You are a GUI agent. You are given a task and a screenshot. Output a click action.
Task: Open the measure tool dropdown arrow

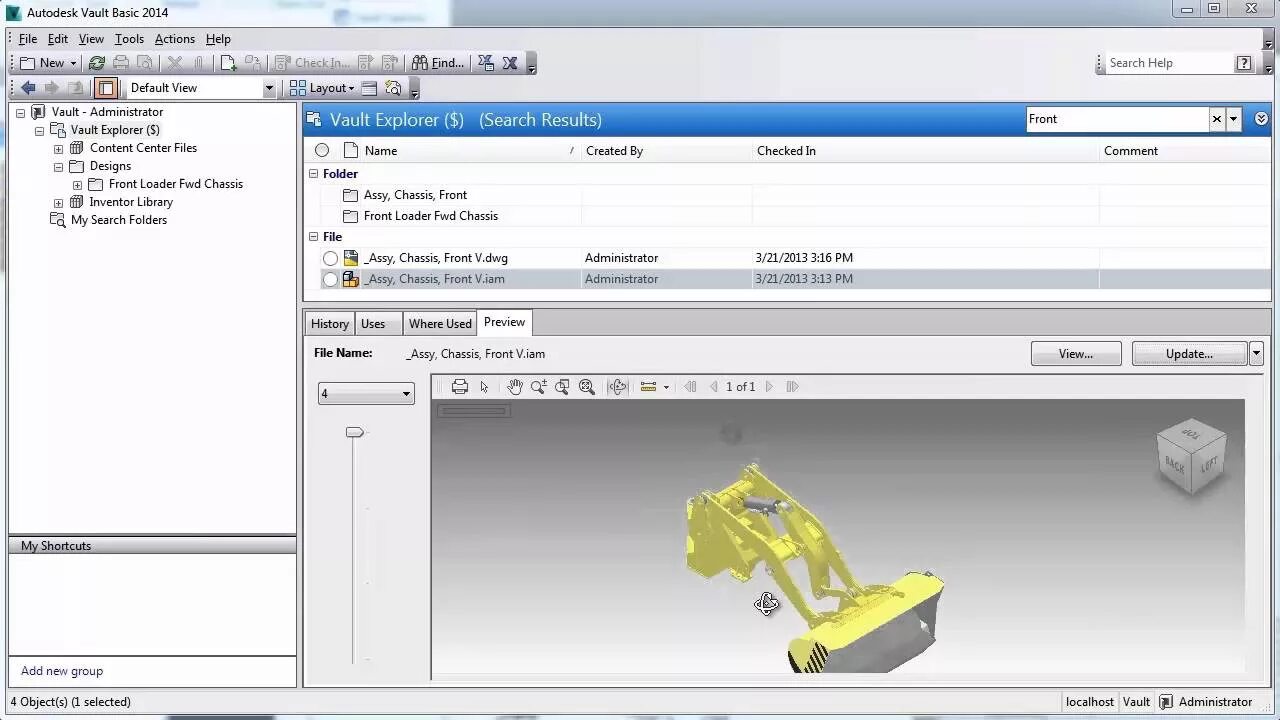pos(666,387)
